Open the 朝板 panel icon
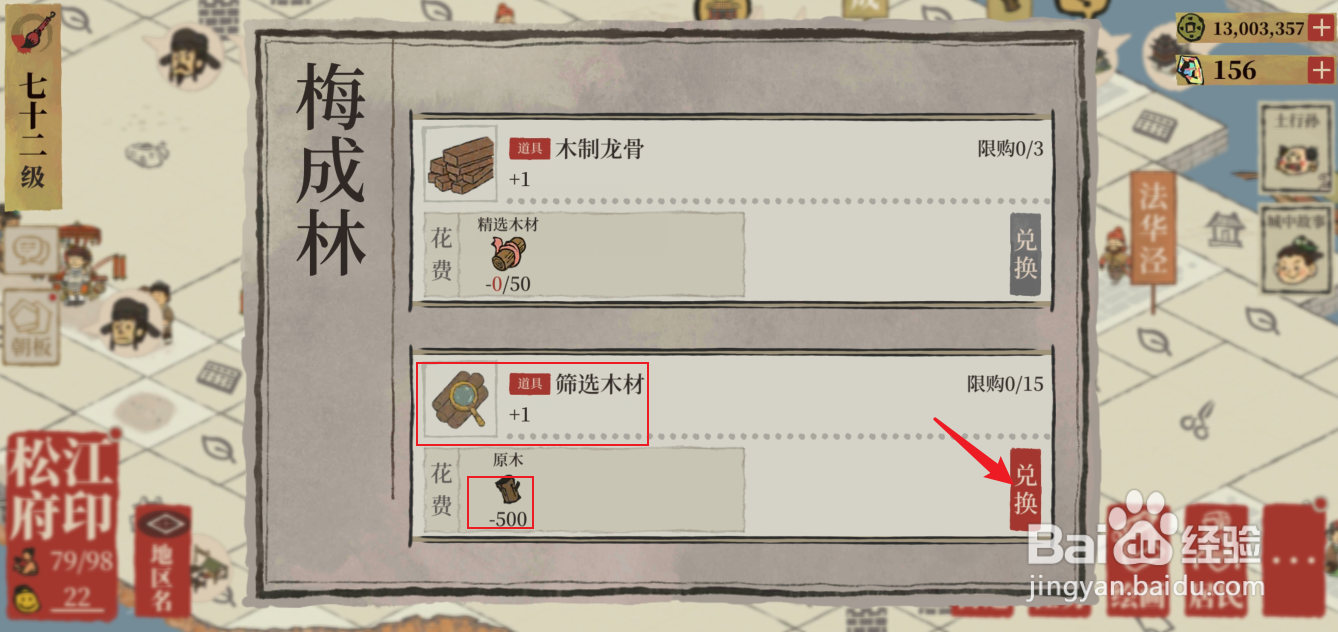Image resolution: width=1338 pixels, height=632 pixels. (x=30, y=327)
